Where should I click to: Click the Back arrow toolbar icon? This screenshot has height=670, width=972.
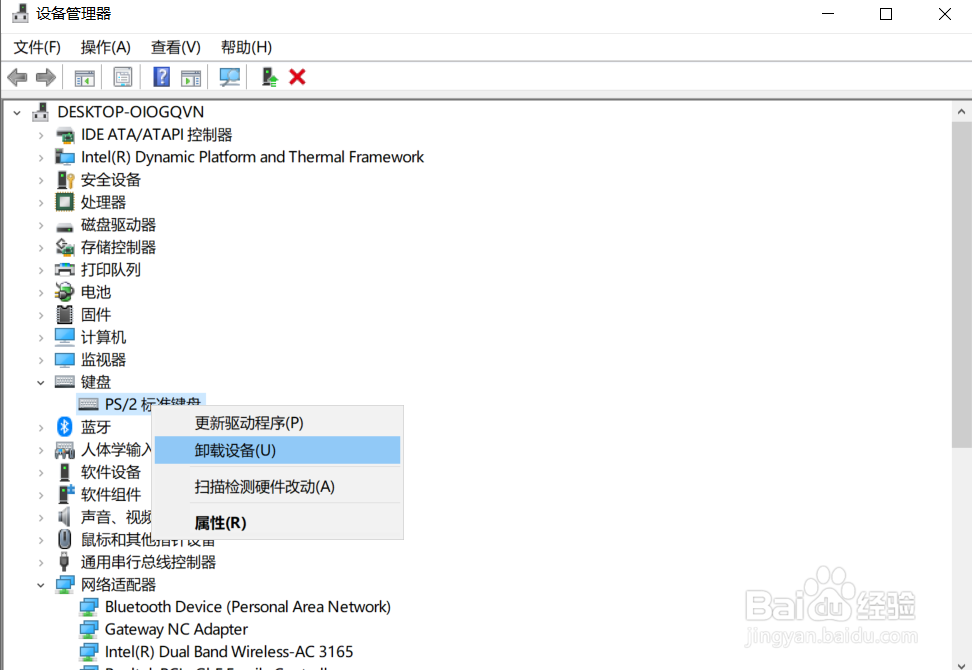coord(17,77)
